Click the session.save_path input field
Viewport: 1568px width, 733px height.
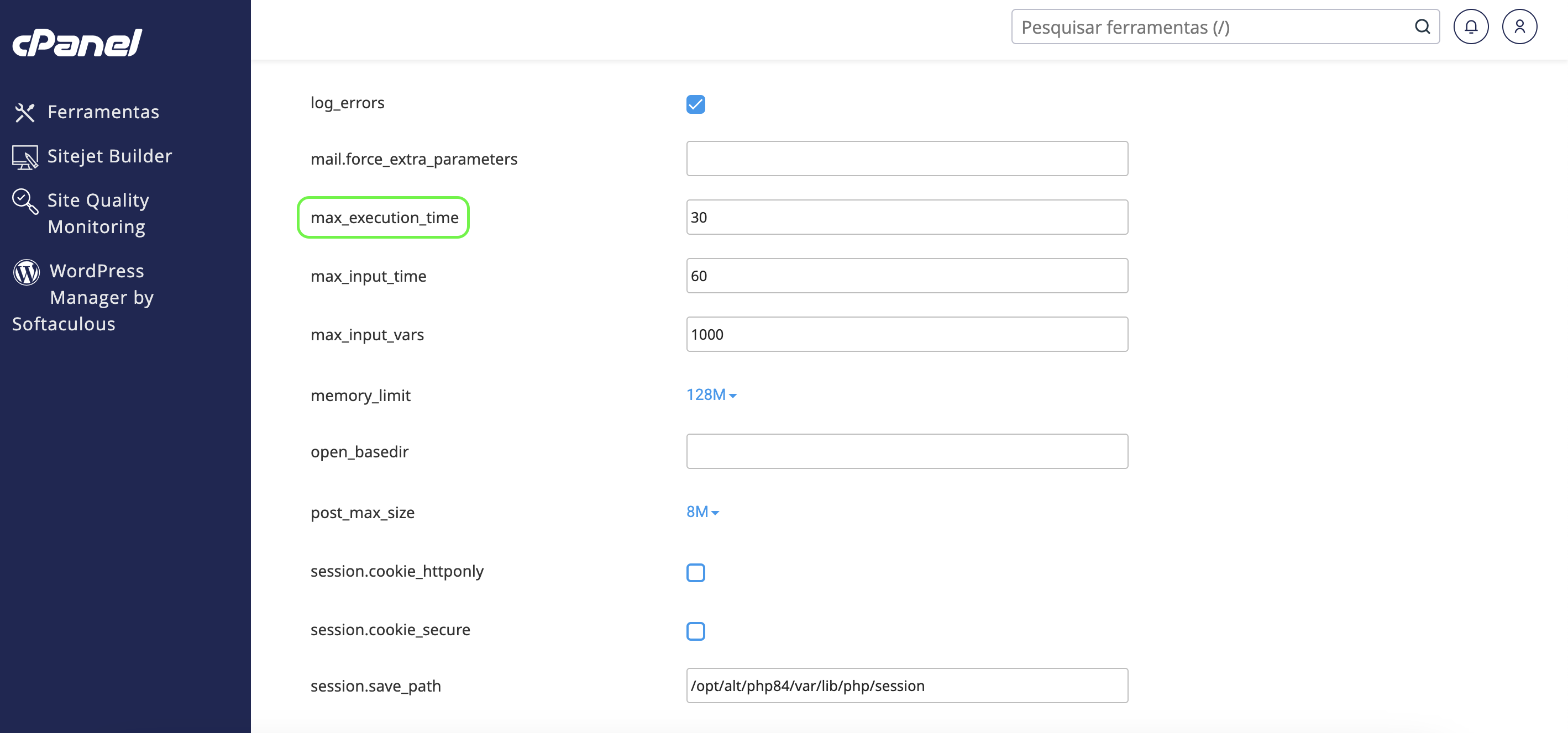click(907, 685)
